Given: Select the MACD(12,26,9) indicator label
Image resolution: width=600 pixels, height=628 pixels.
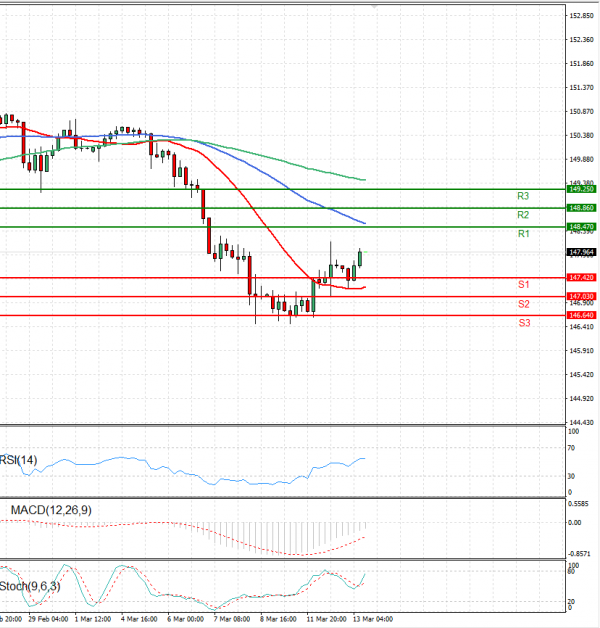Looking at the screenshot, I should click(x=51, y=510).
